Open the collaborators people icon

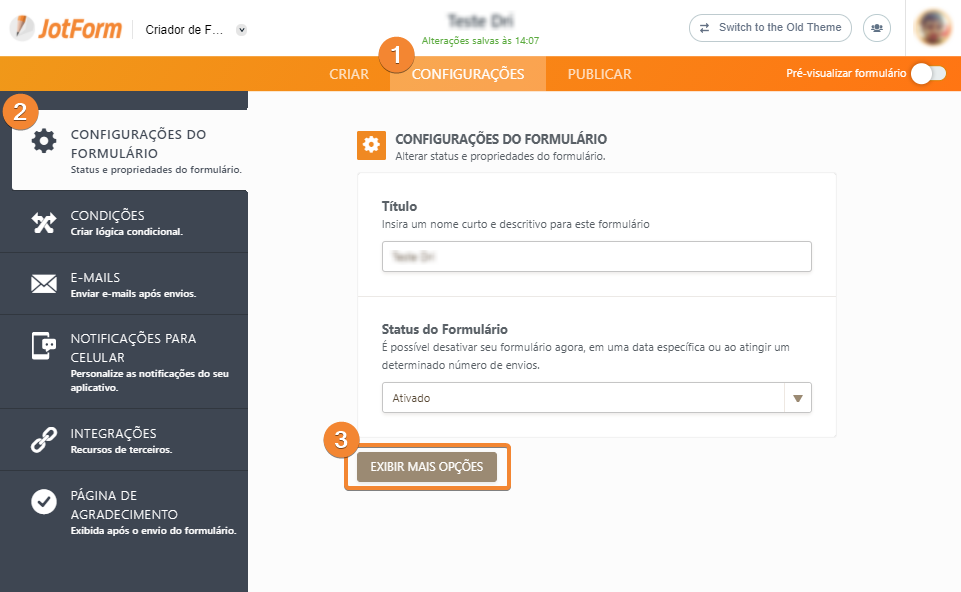point(877,28)
